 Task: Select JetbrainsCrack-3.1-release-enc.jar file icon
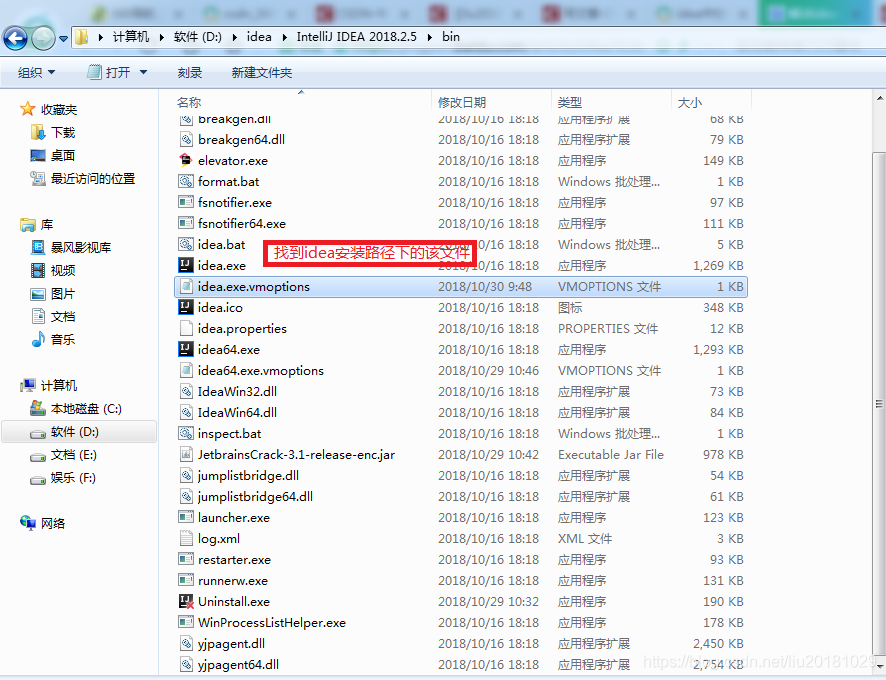[x=186, y=454]
